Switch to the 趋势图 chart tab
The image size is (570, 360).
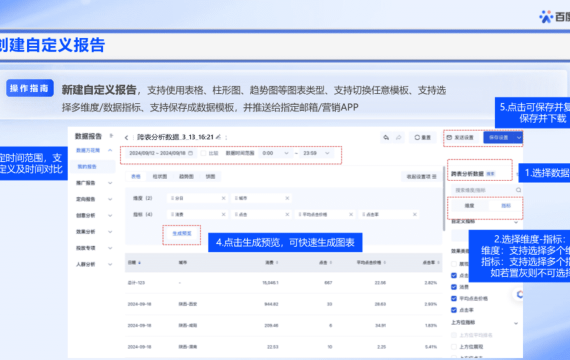tap(186, 176)
